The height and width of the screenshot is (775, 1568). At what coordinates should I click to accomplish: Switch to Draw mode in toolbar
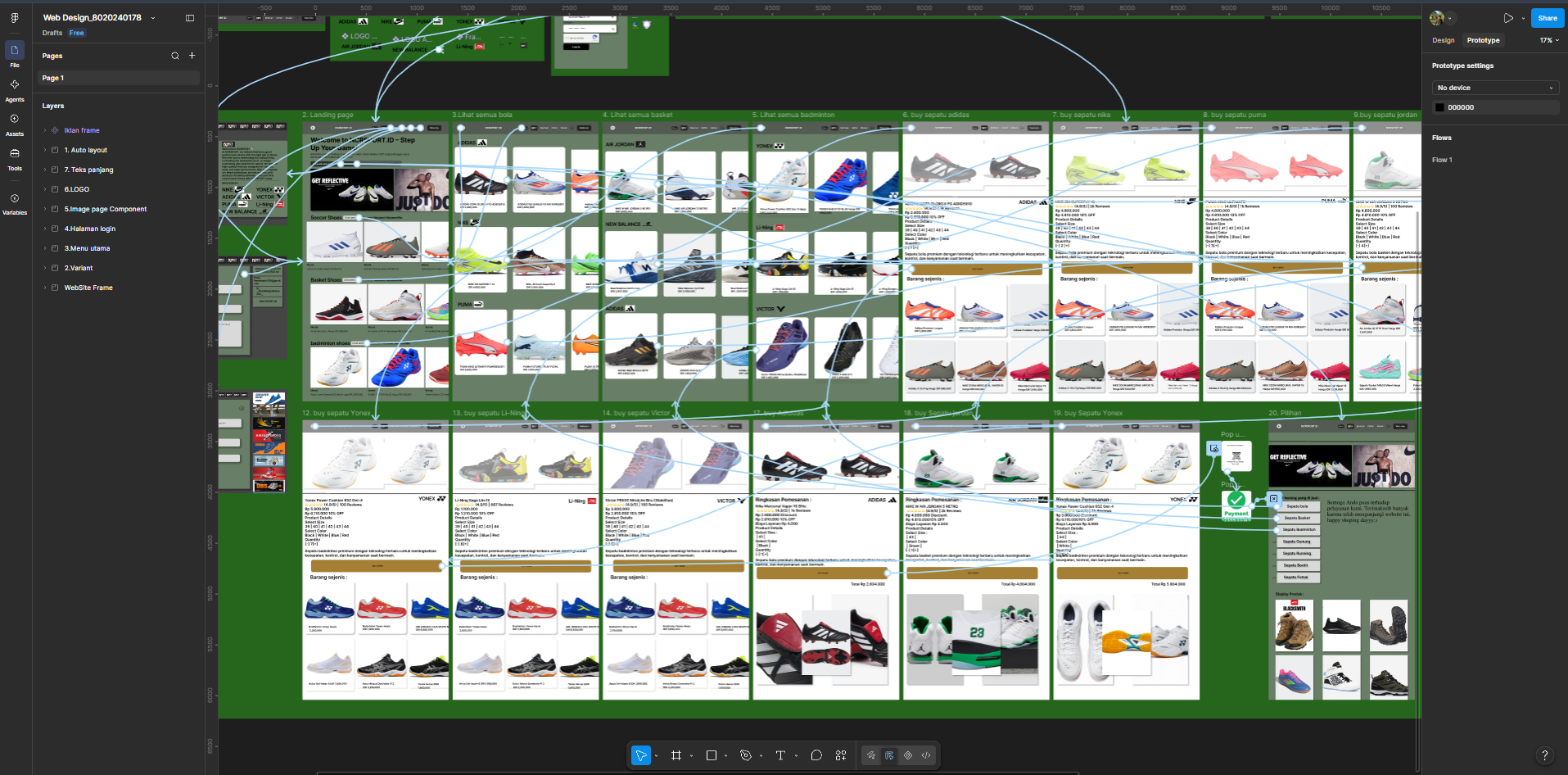pos(870,755)
